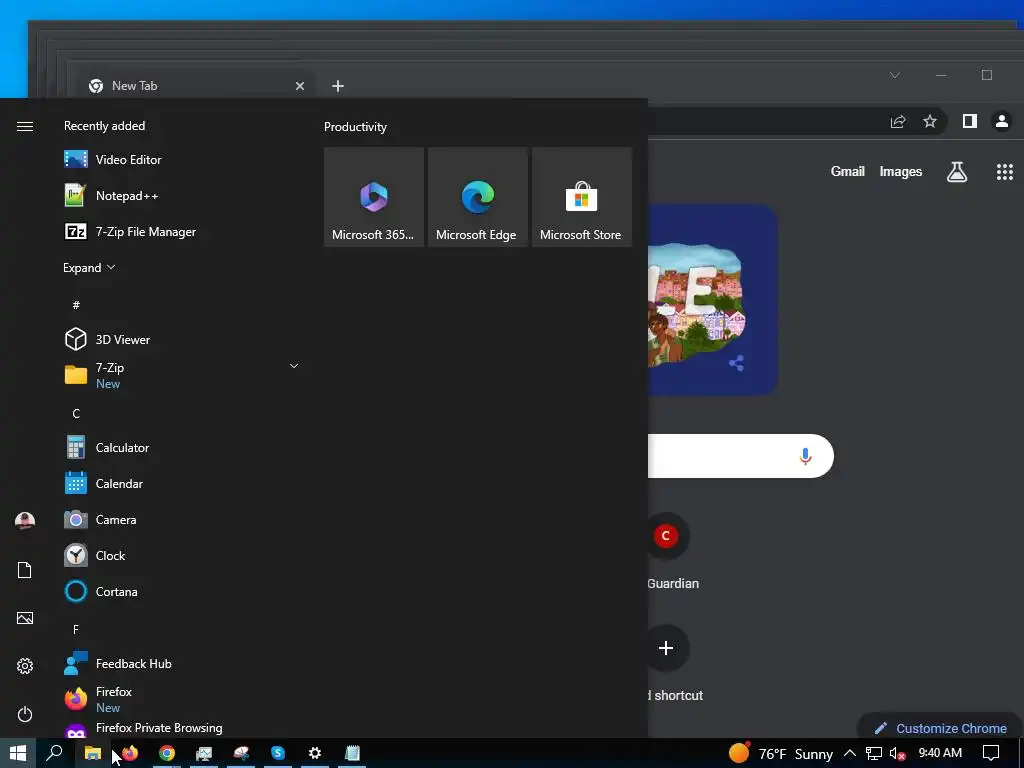Close the New Tab tab in Chrome
The height and width of the screenshot is (768, 1024).
click(300, 86)
